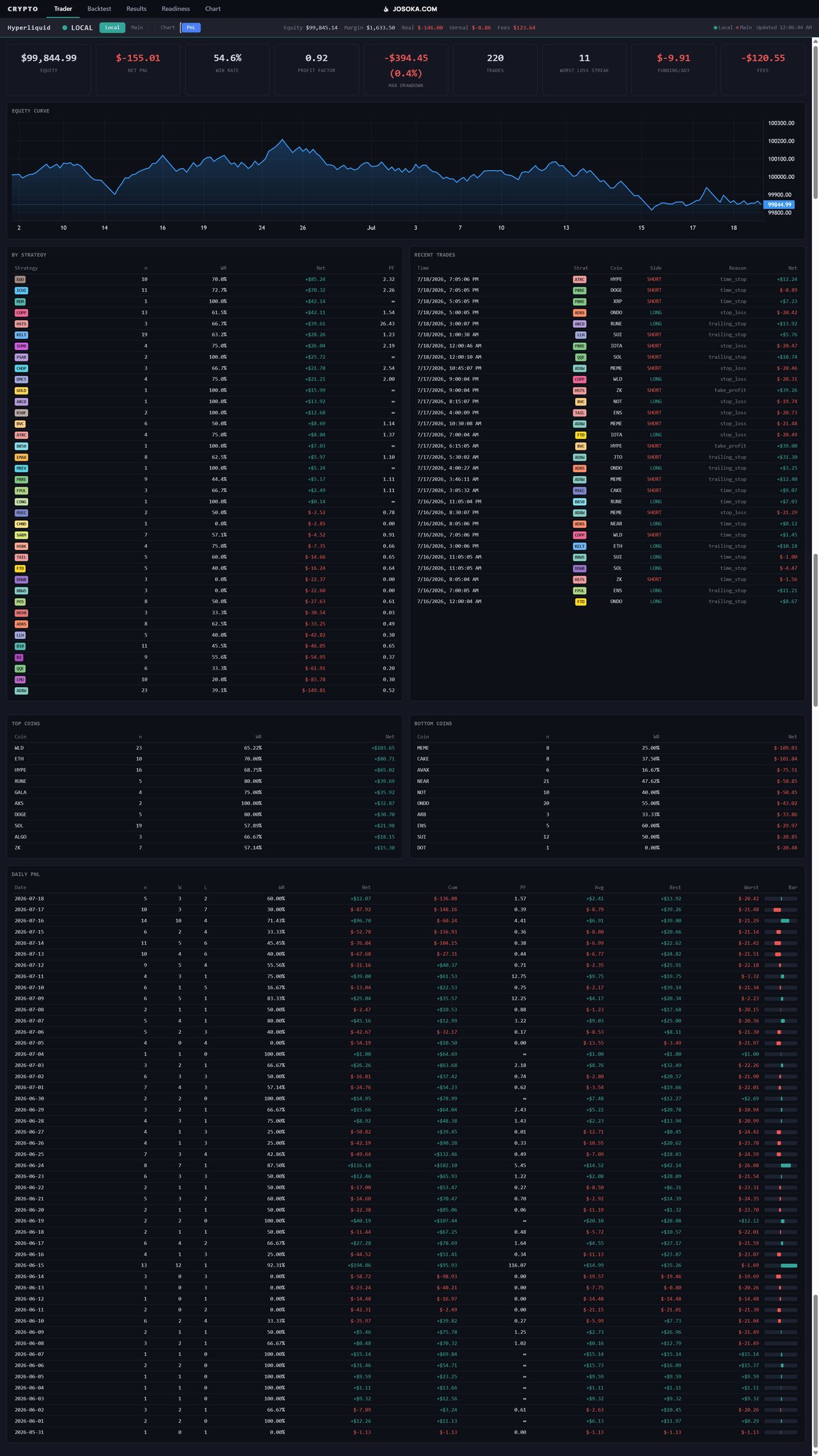Select the ETH row in Top Coins
Image resolution: width=819 pixels, height=1456 pixels.
204,759
